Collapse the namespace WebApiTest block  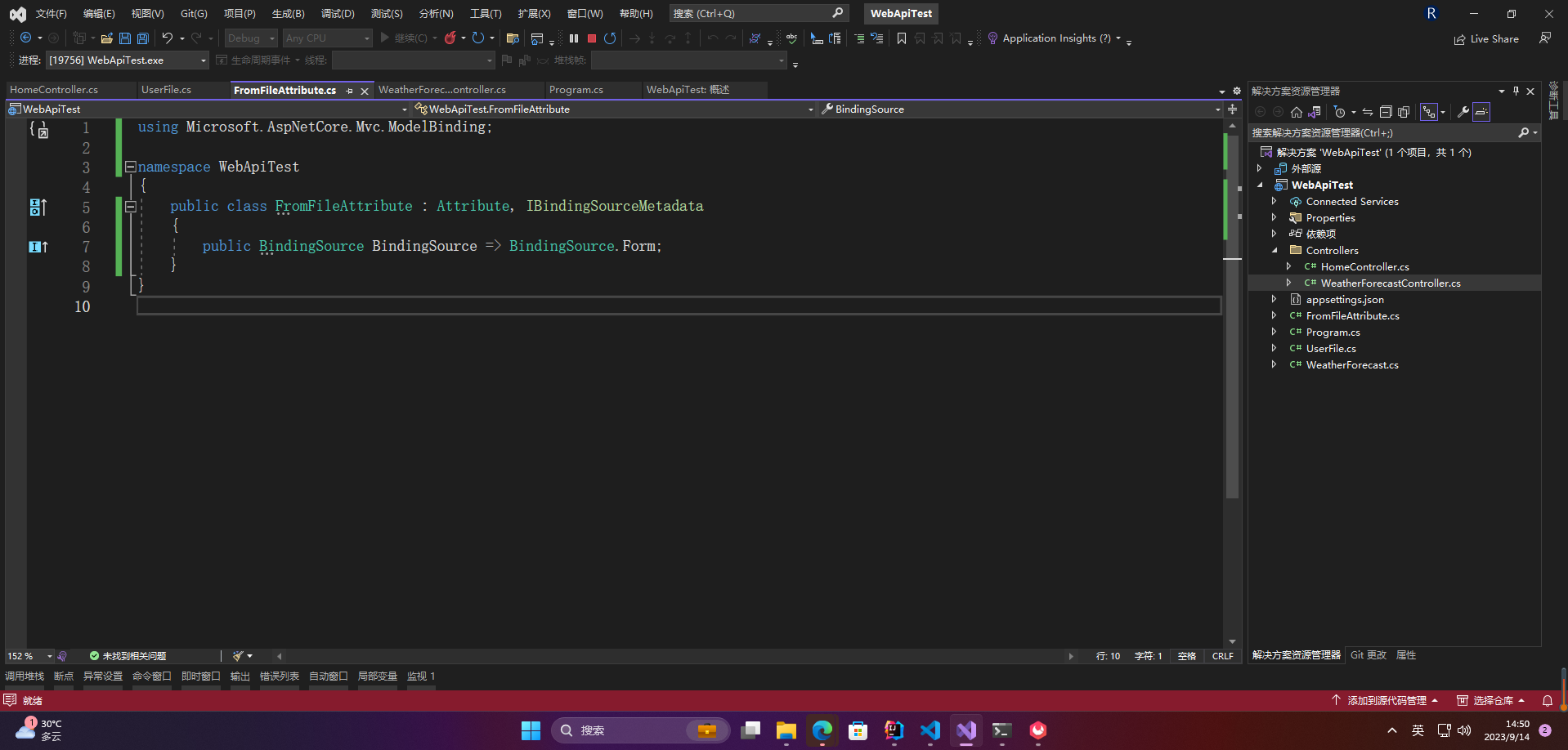[130, 167]
